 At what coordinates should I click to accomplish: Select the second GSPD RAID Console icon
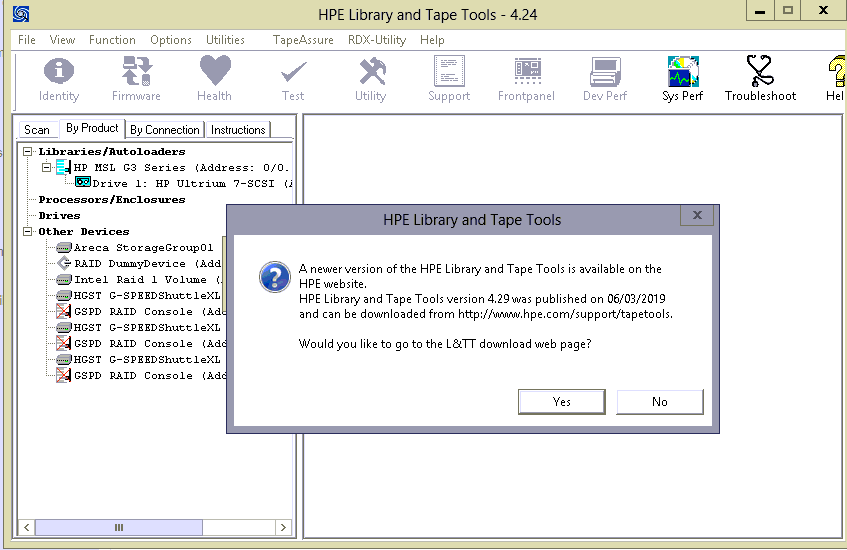click(63, 343)
